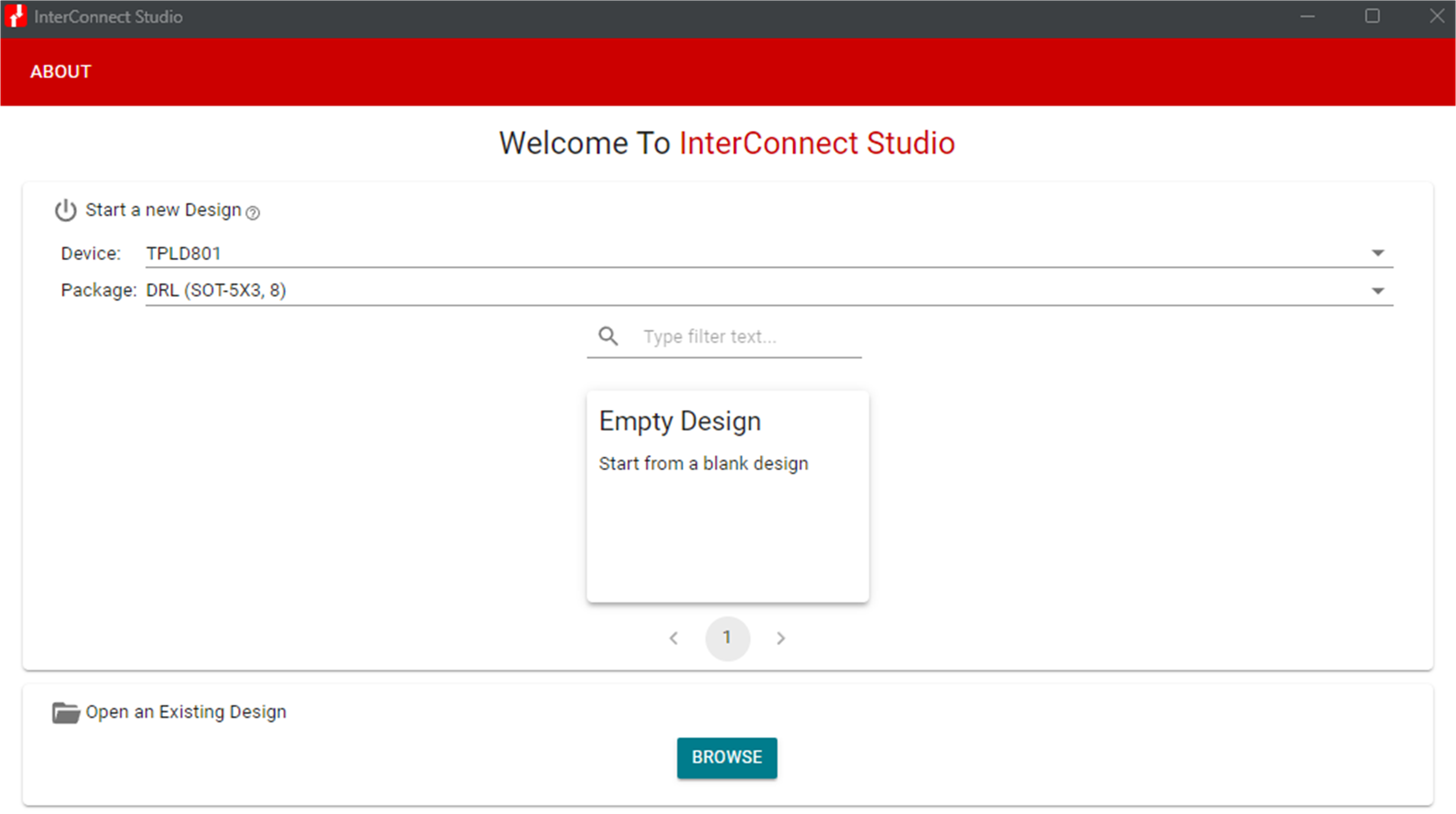Close the InterConnect Studio window
1456x814 pixels.
click(x=1437, y=16)
